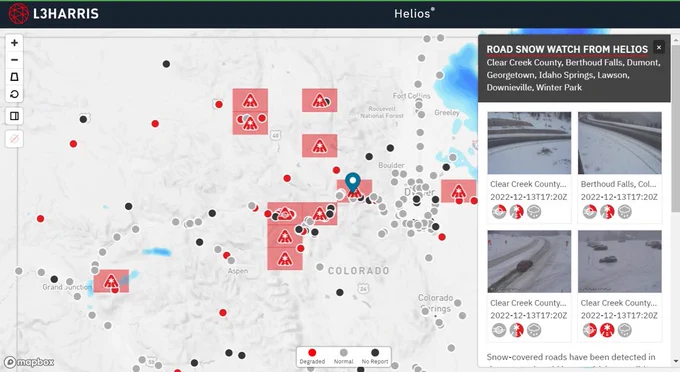Click camera status icon under guardrail-curve Clear Creek card
Viewport: 680px width, 372px height.
tap(499, 212)
